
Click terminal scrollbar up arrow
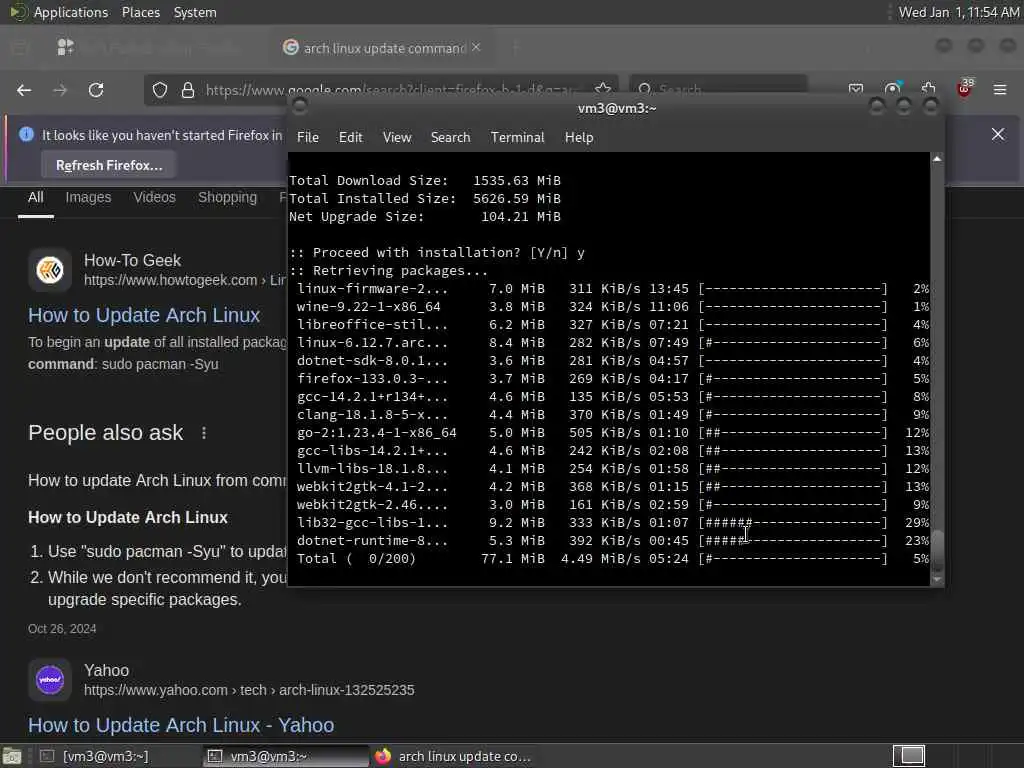[x=937, y=159]
